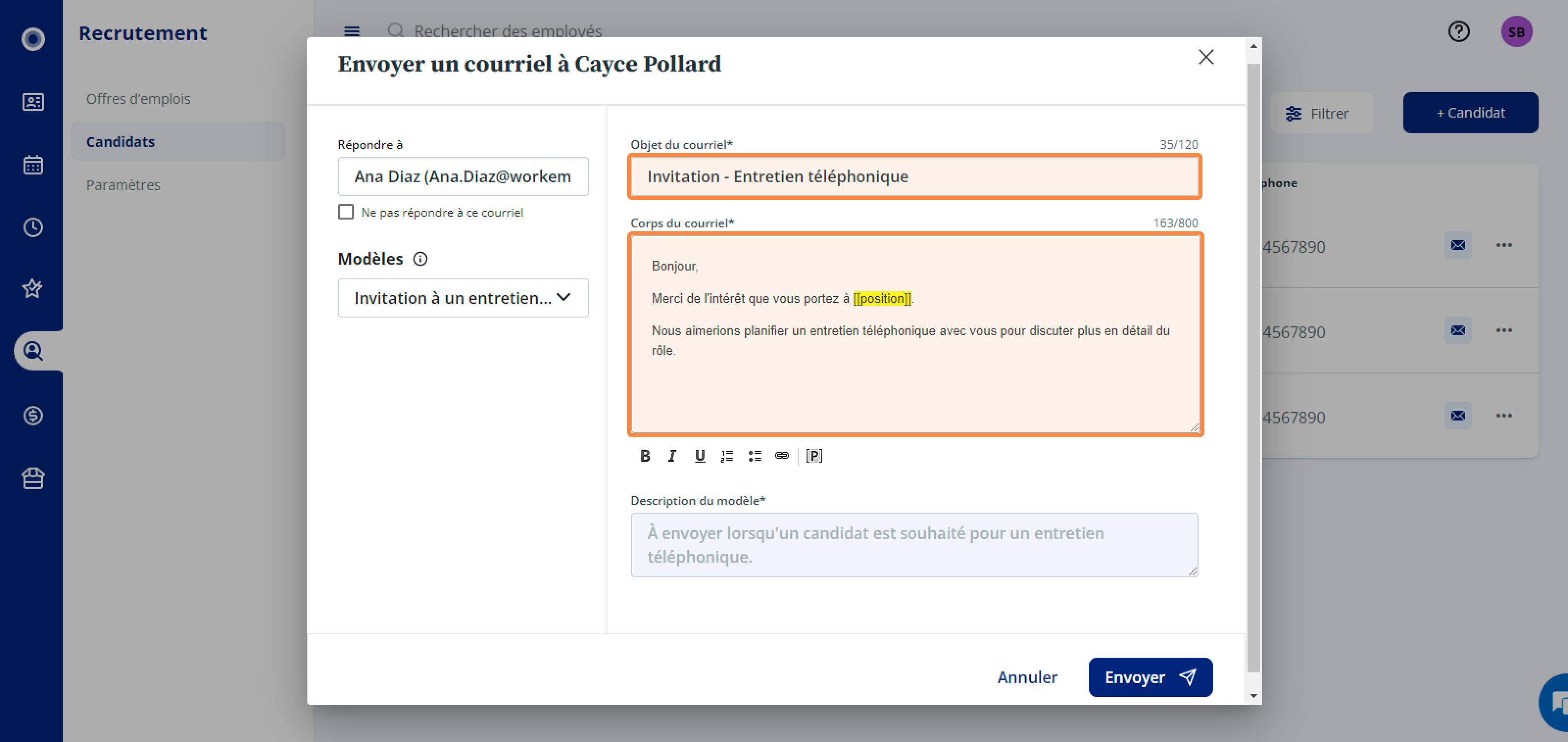
Task: Close the email dialog with X
Action: [1206, 57]
